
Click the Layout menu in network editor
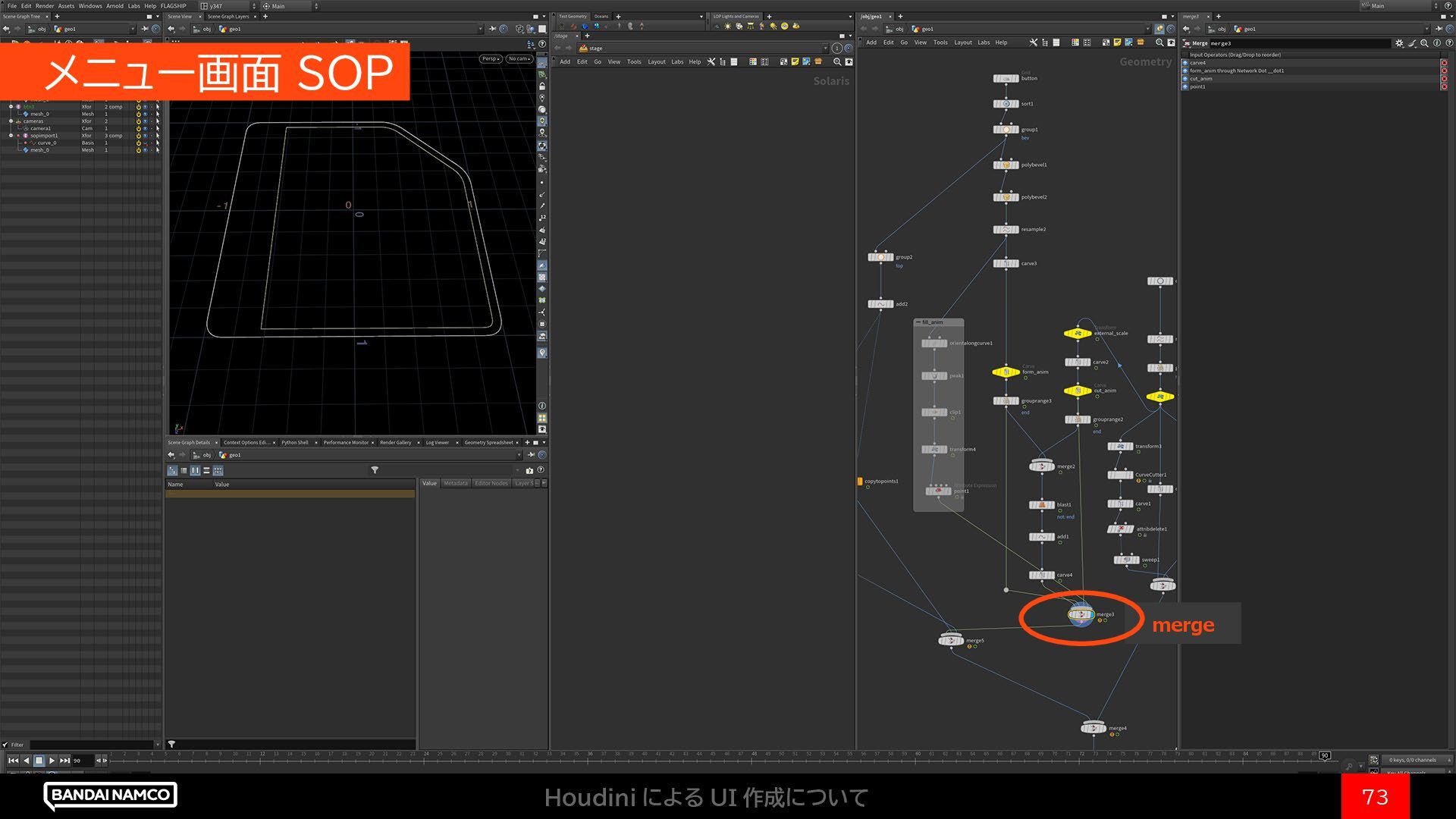tap(962, 42)
